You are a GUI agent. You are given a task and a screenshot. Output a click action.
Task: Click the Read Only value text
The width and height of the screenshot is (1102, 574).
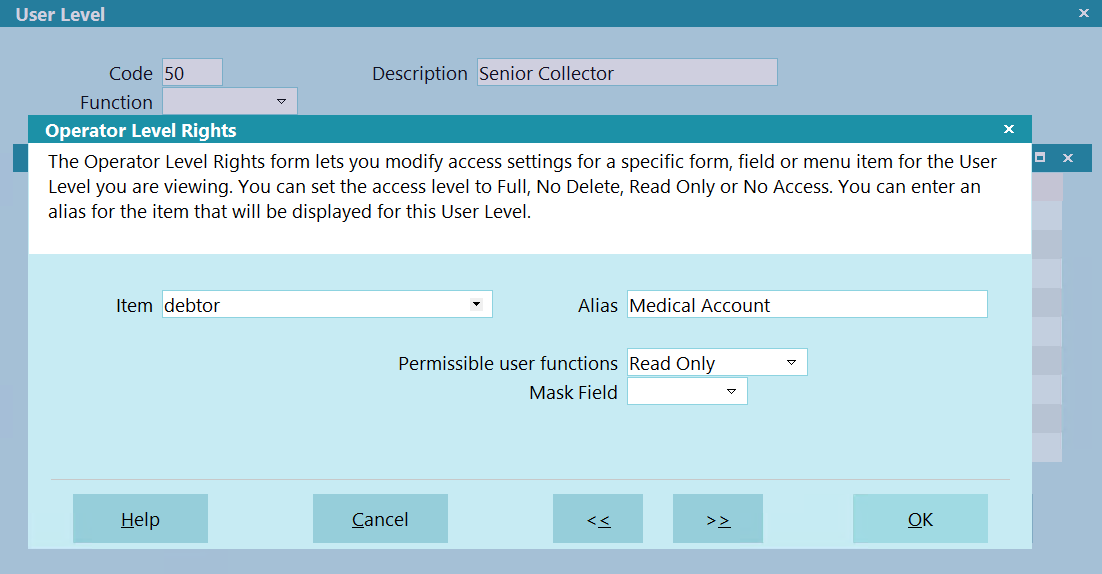click(672, 363)
